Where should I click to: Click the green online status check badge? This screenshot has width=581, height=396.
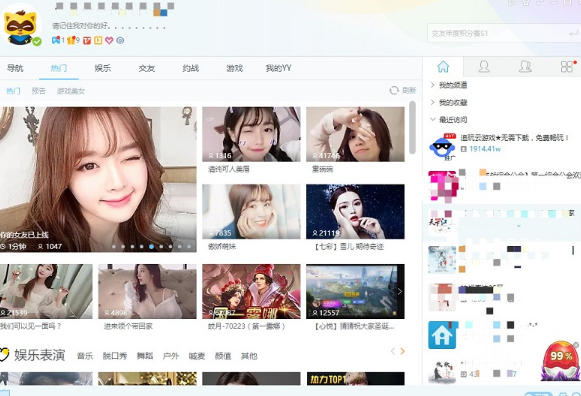point(37,41)
